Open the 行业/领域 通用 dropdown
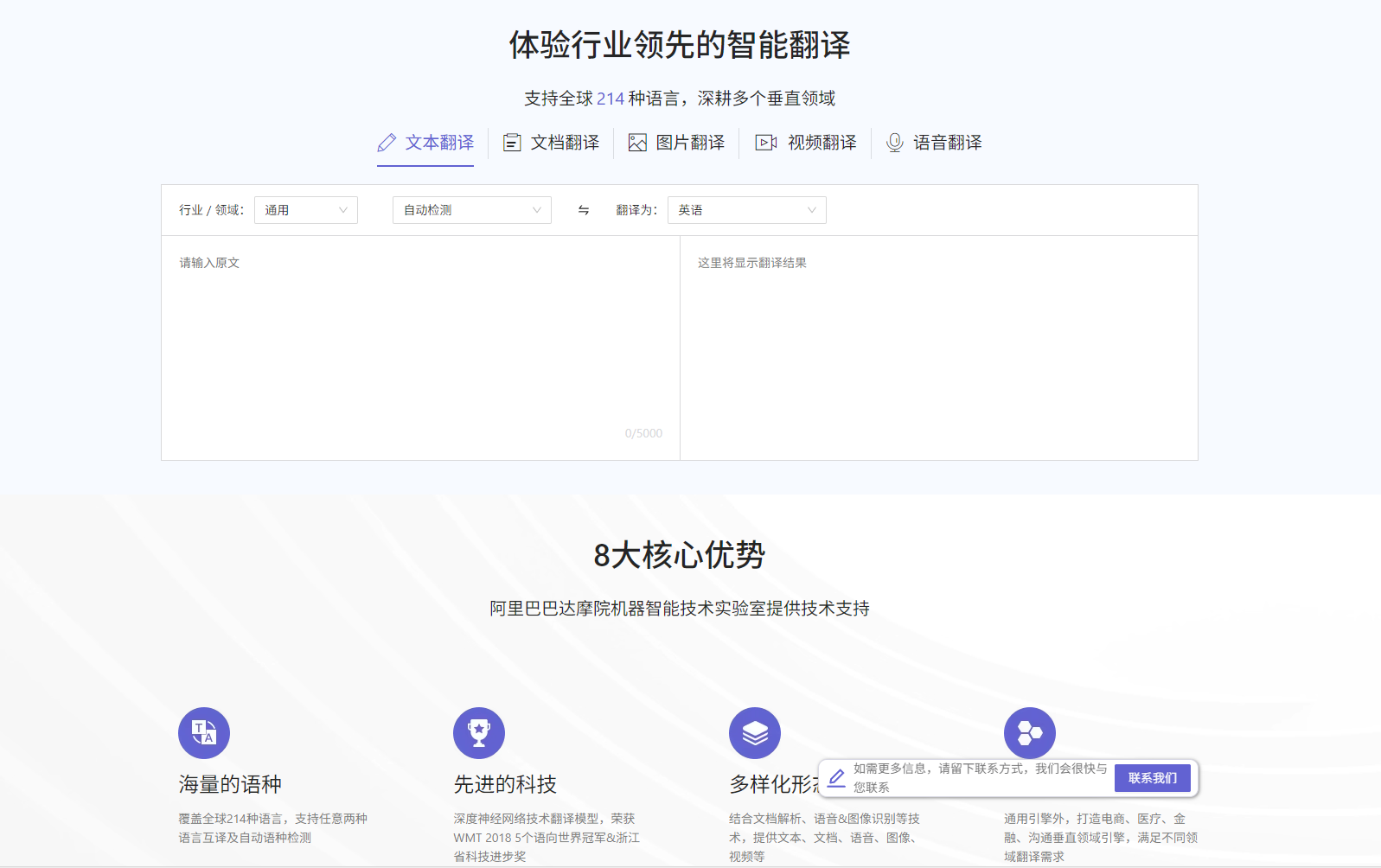Image resolution: width=1381 pixels, height=868 pixels. (x=306, y=210)
